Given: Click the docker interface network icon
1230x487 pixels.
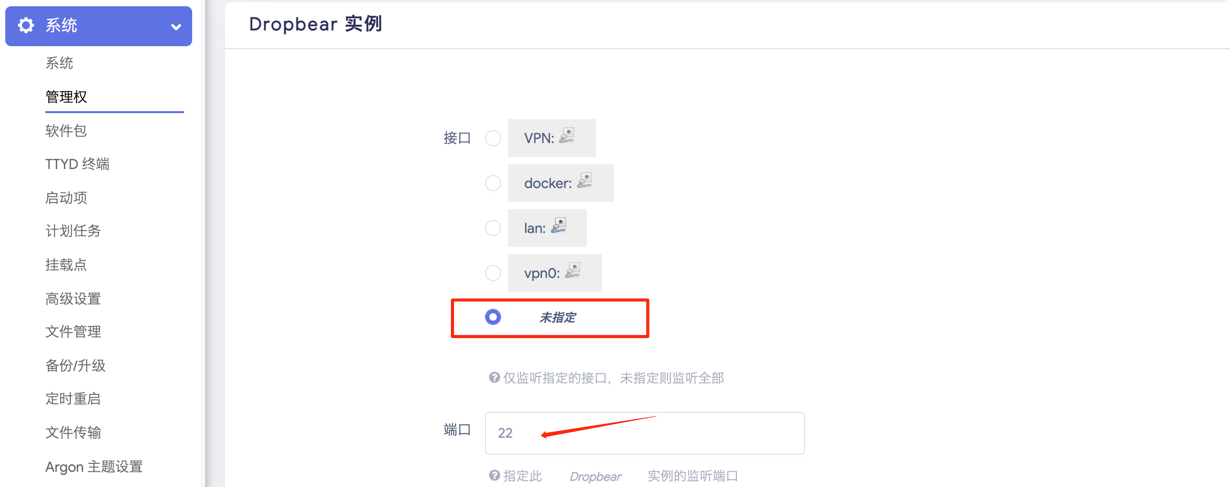Looking at the screenshot, I should pyautogui.click(x=585, y=181).
